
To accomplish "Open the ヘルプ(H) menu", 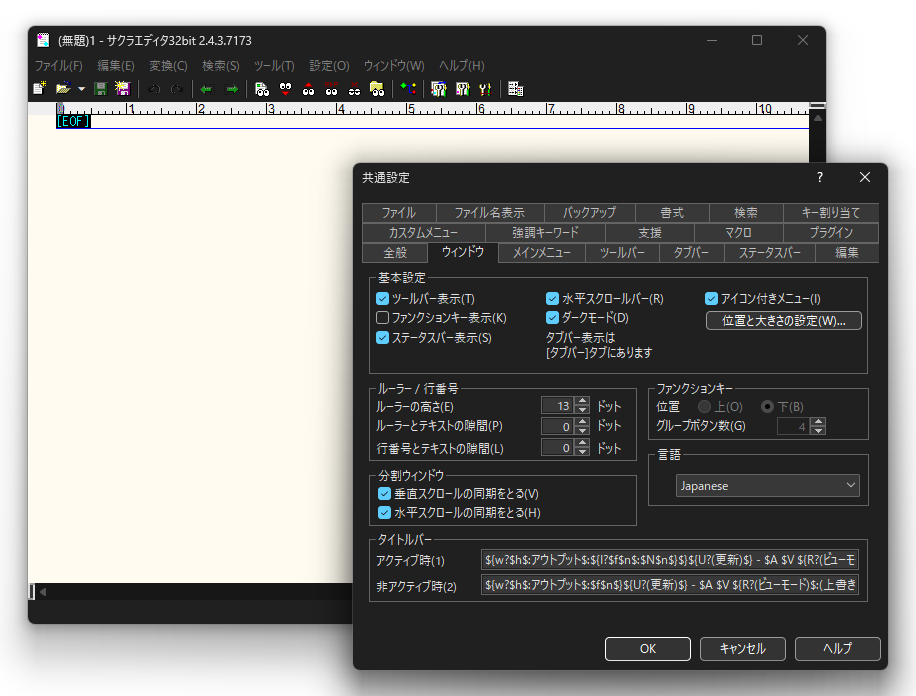I will (462, 65).
